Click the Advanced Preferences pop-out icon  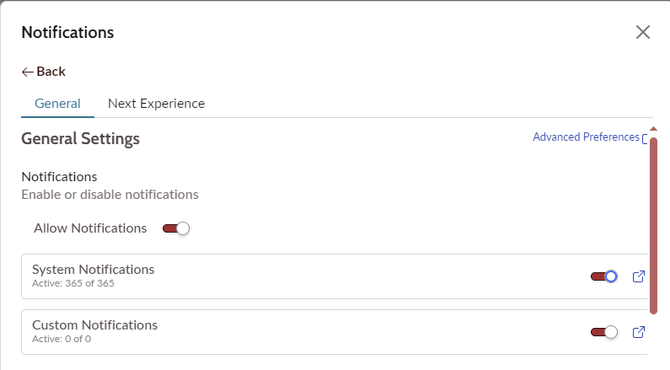[x=645, y=138]
